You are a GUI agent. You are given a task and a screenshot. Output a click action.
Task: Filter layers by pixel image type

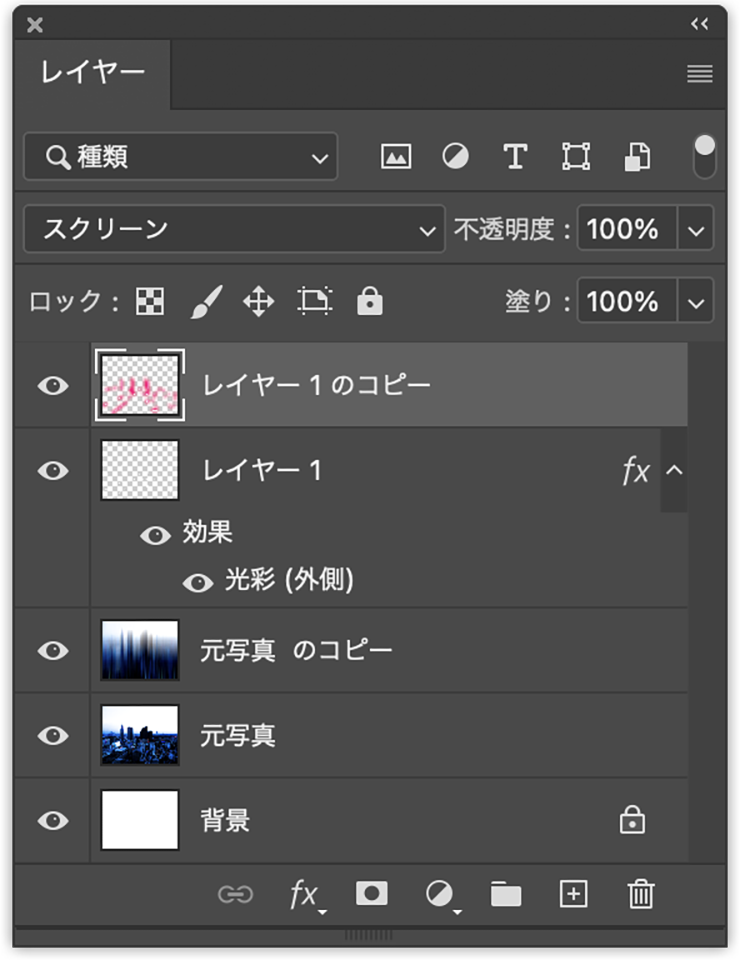click(x=396, y=157)
